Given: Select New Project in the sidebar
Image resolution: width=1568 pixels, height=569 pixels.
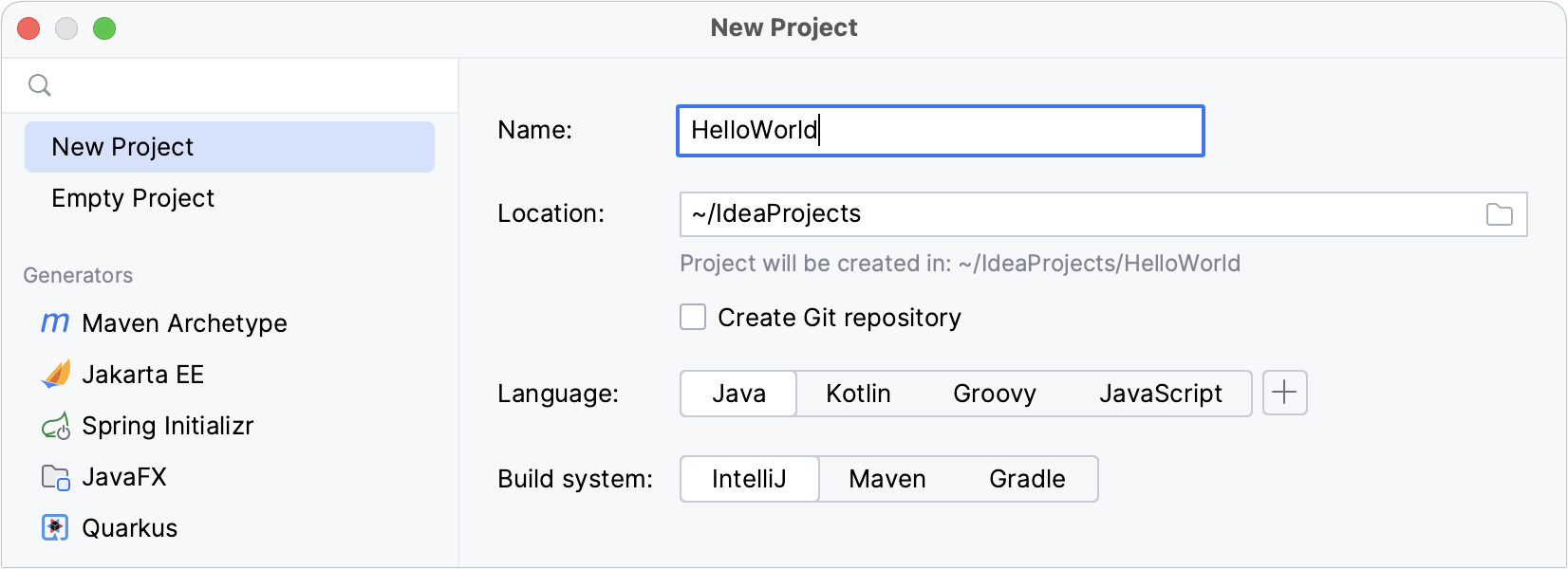Looking at the screenshot, I should click(x=230, y=147).
